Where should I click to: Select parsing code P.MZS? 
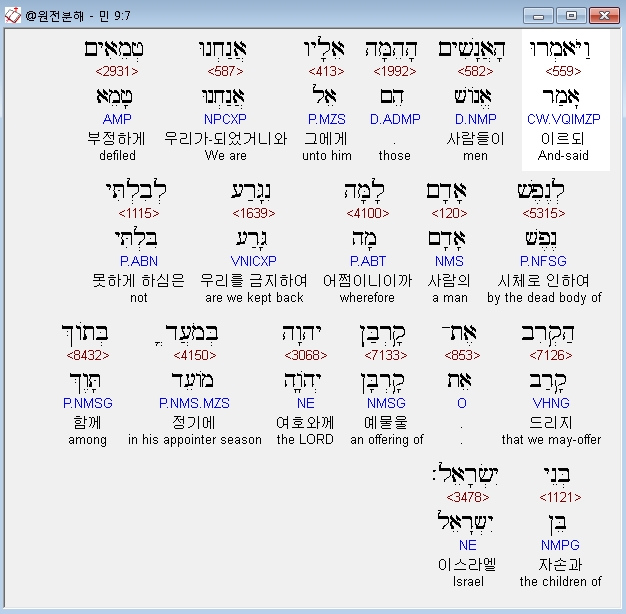pos(327,119)
